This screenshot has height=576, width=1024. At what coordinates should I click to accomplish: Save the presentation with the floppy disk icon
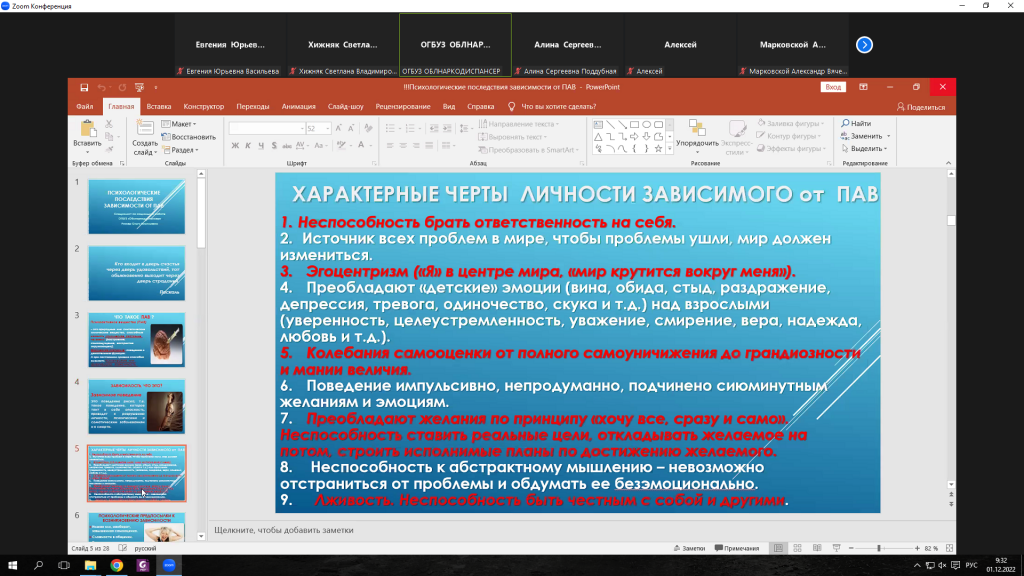pos(84,88)
